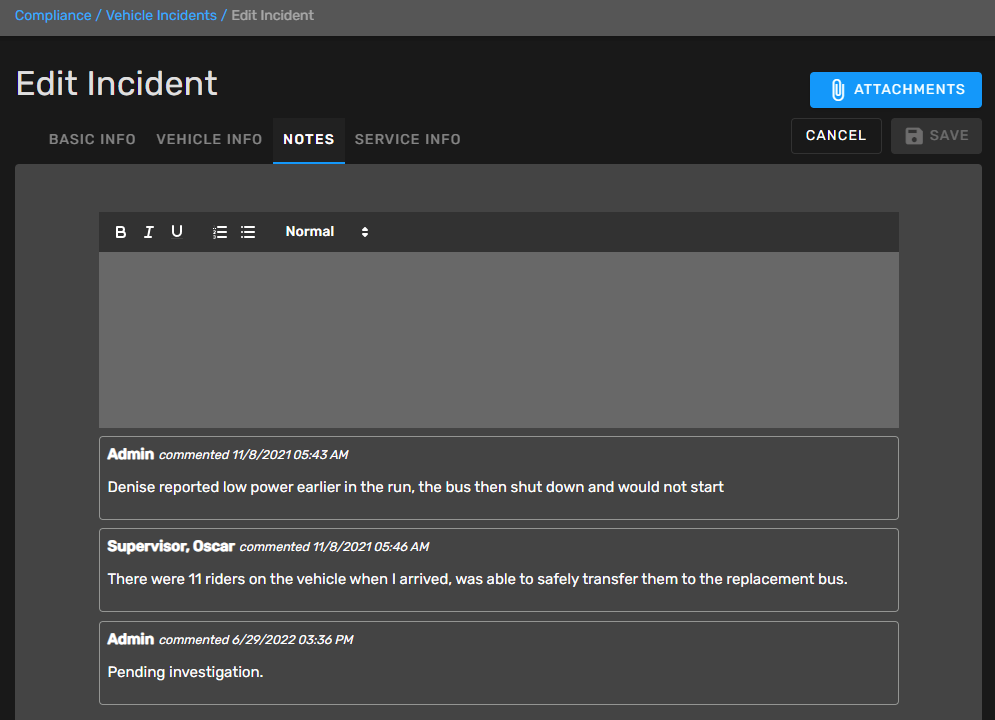Click the up-down arrows beside Normal

(365, 232)
